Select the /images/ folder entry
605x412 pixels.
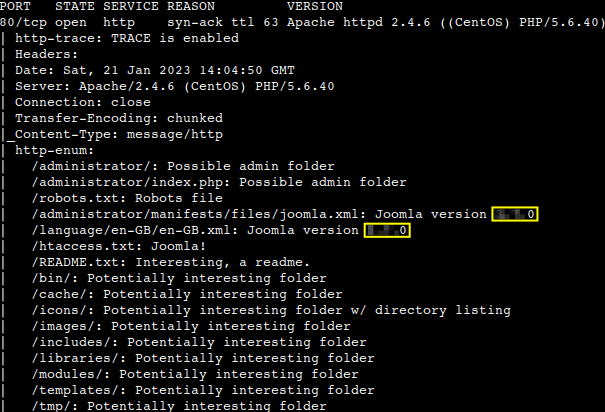click(x=191, y=326)
